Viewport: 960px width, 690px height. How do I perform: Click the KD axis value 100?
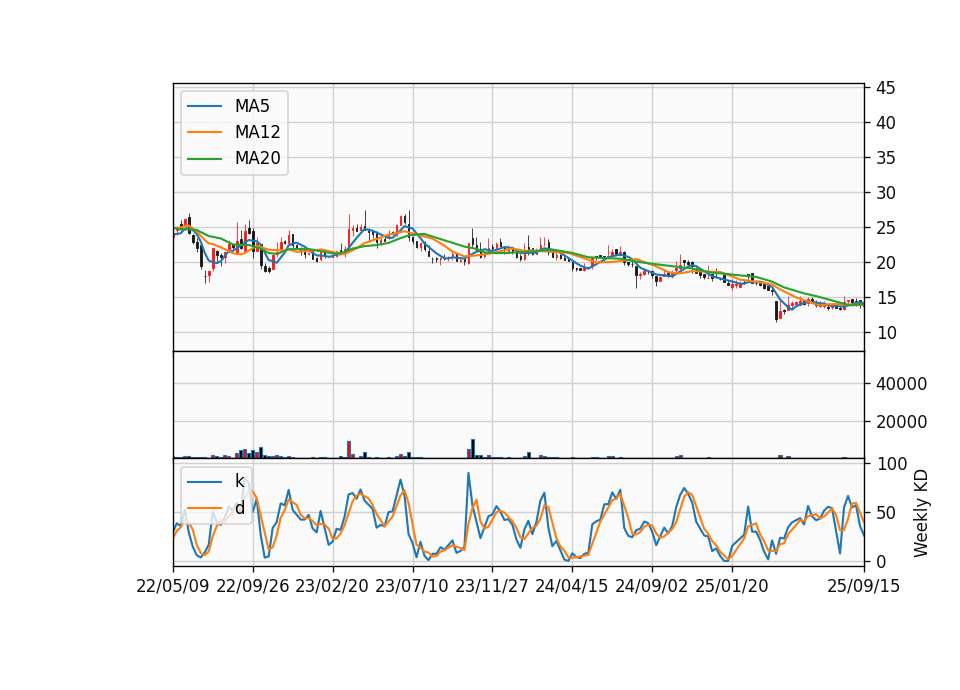(891, 464)
